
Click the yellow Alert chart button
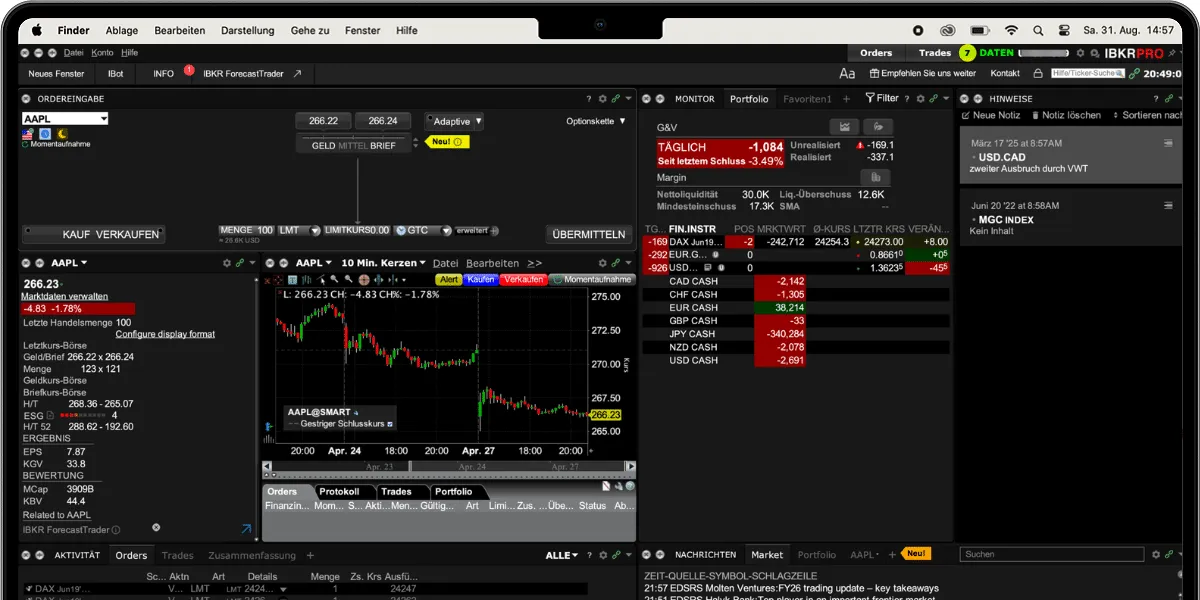click(x=449, y=280)
